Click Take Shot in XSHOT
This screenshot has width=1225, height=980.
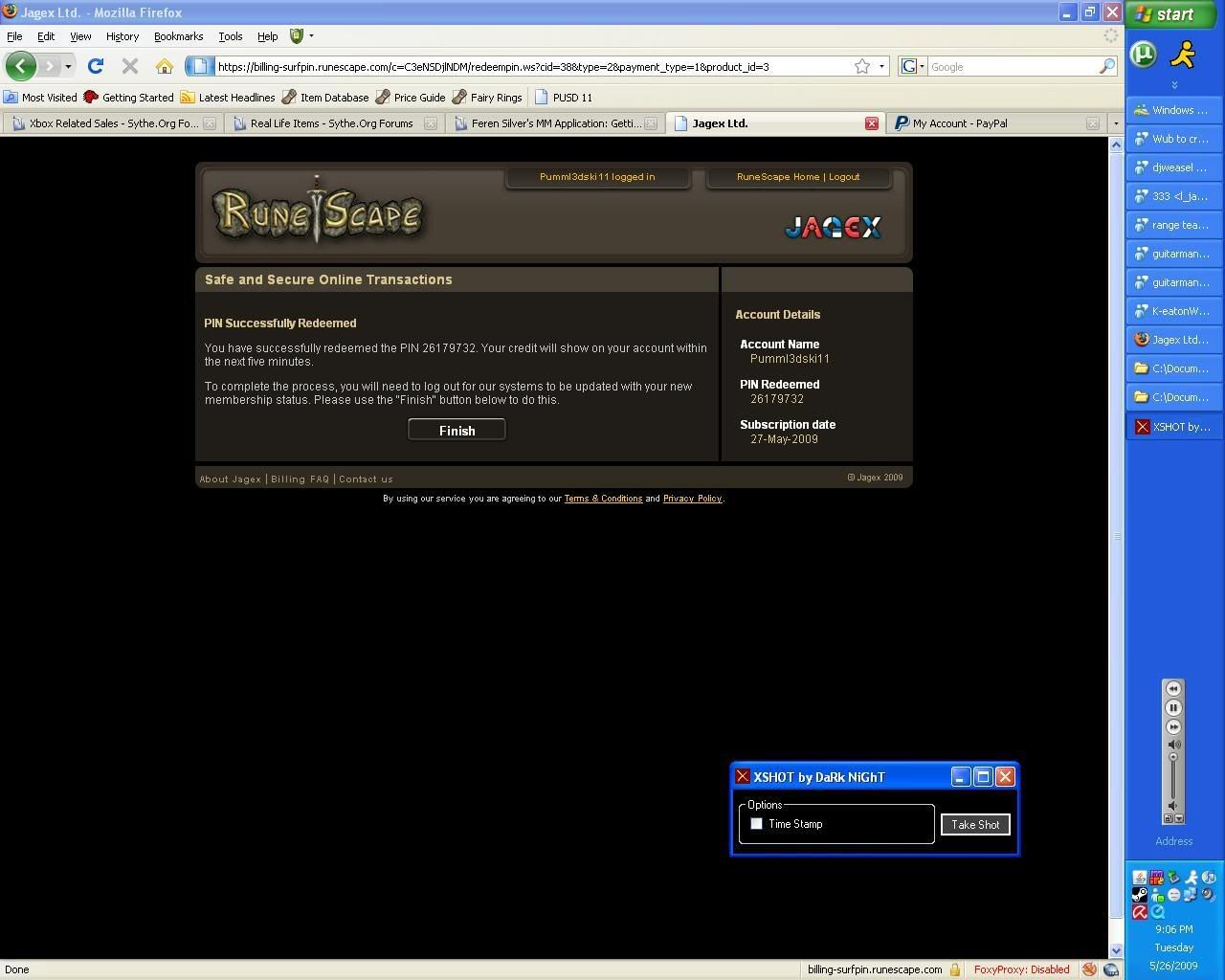(x=975, y=824)
